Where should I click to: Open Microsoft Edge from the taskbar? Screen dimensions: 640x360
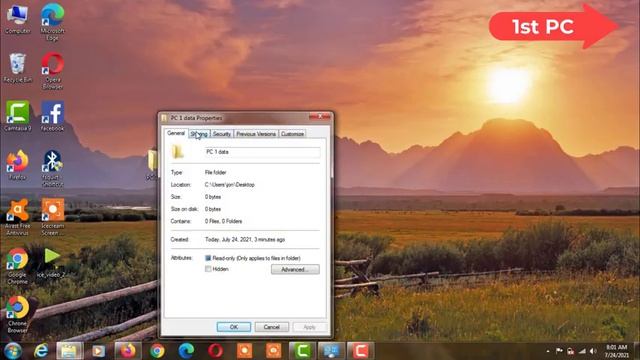[x=186, y=351]
